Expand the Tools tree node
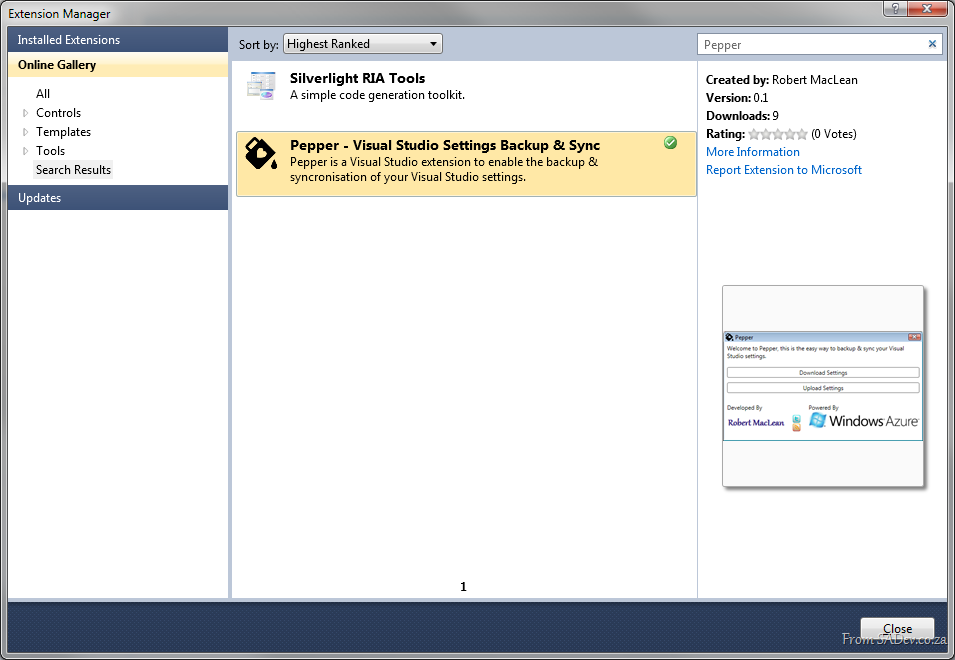 (26, 150)
